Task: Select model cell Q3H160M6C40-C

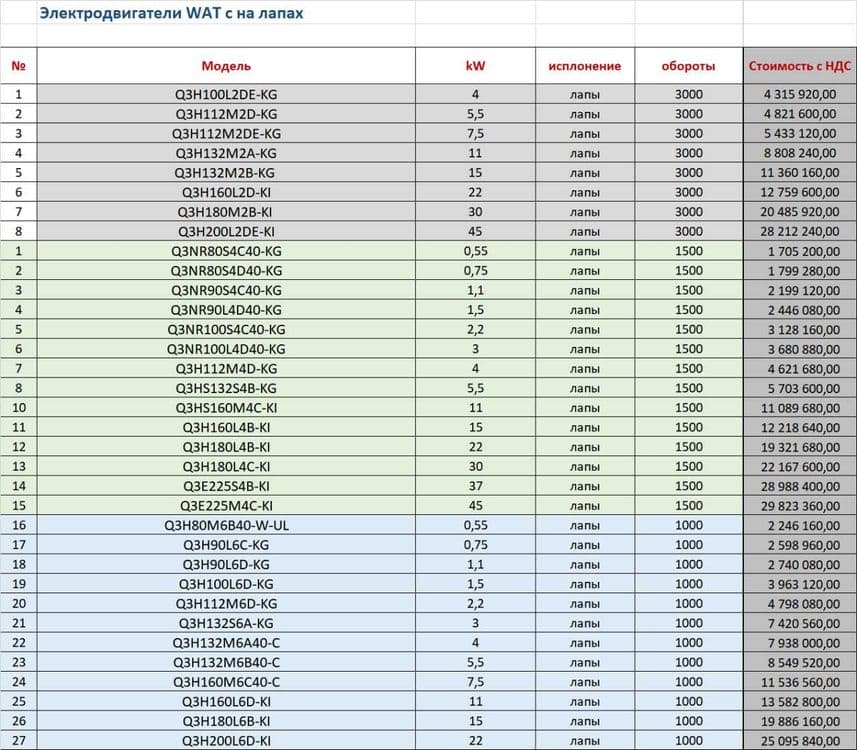Action: (226, 683)
